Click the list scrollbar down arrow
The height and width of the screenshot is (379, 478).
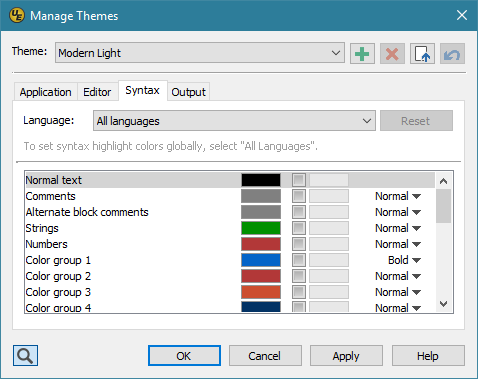(443, 304)
